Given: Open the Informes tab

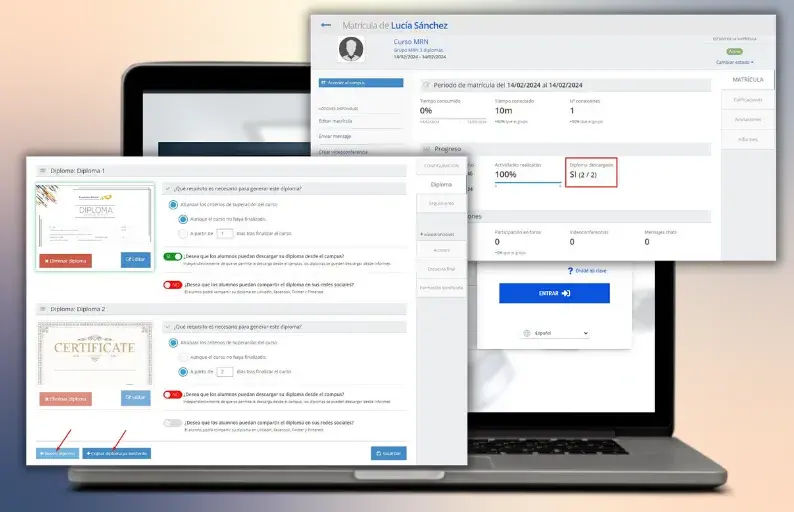Looking at the screenshot, I should [x=747, y=139].
